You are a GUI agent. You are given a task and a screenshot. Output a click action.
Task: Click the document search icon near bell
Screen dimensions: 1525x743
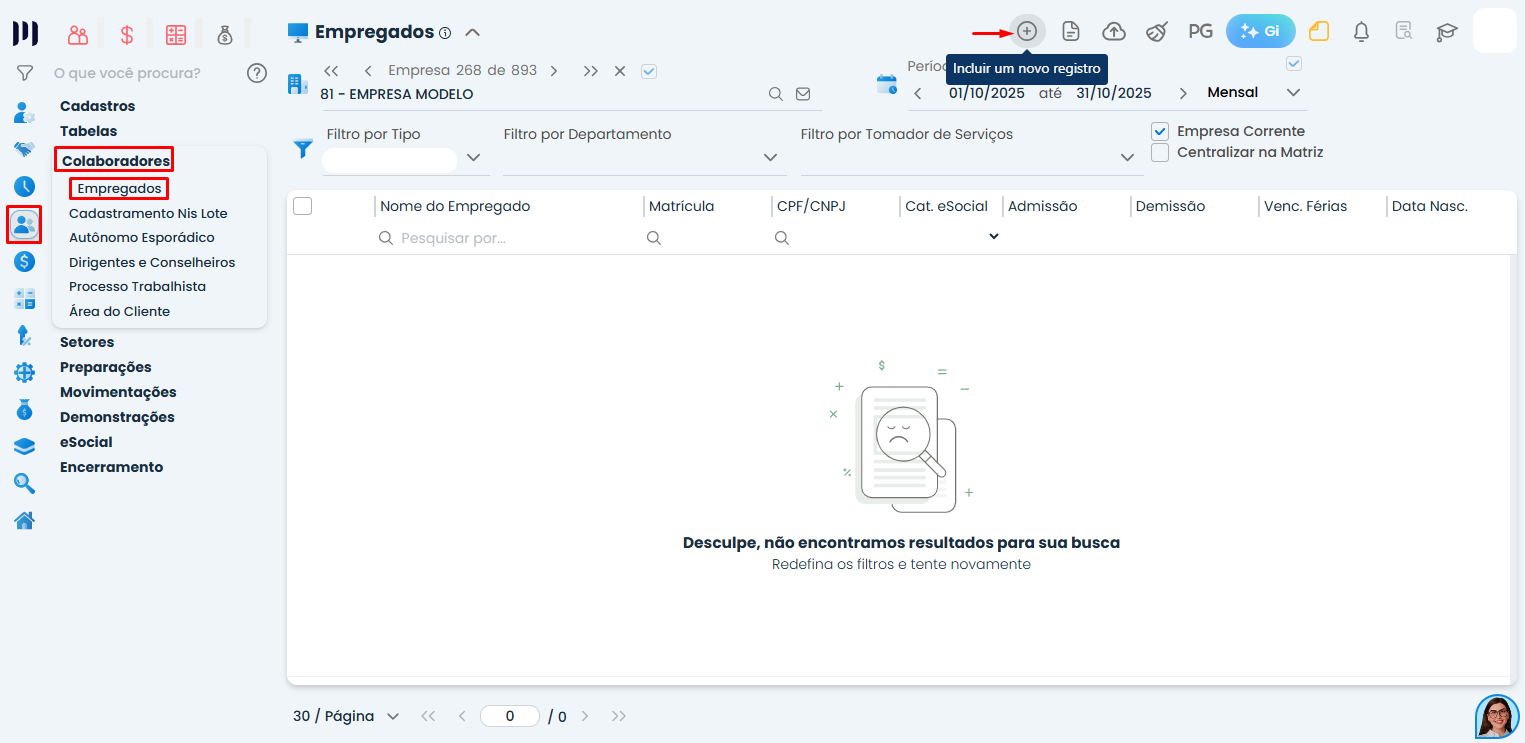click(x=1404, y=31)
